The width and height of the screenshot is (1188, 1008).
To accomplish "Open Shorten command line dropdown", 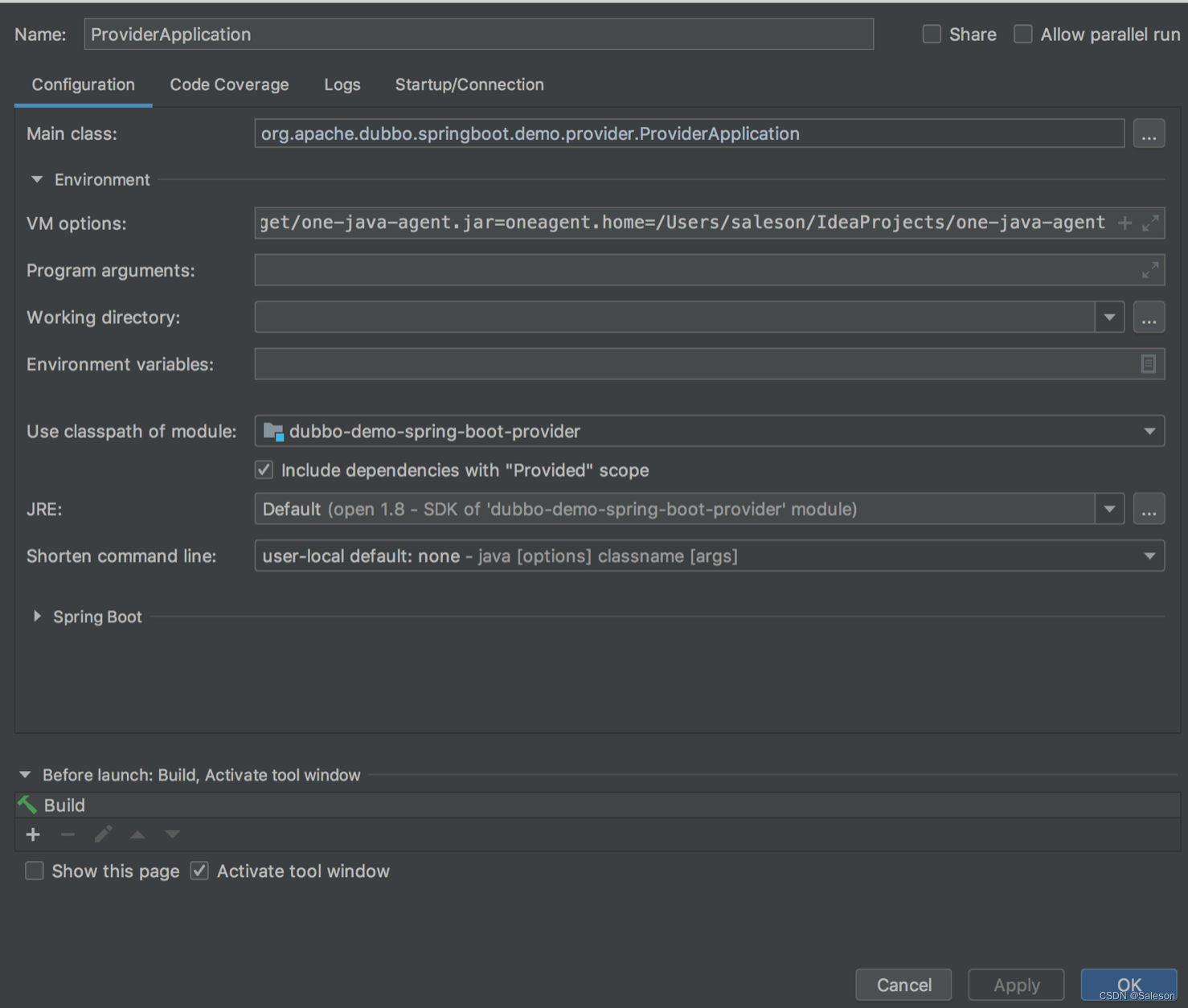I will pyautogui.click(x=1149, y=555).
